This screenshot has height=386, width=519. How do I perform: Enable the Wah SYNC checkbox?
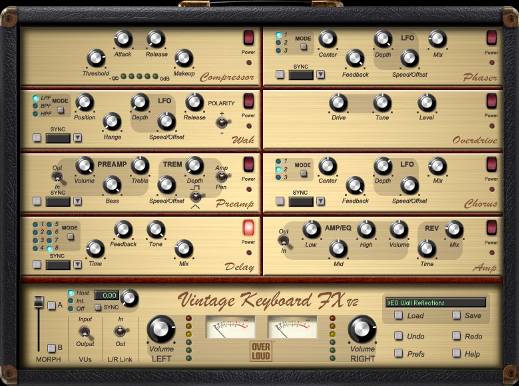point(37,138)
